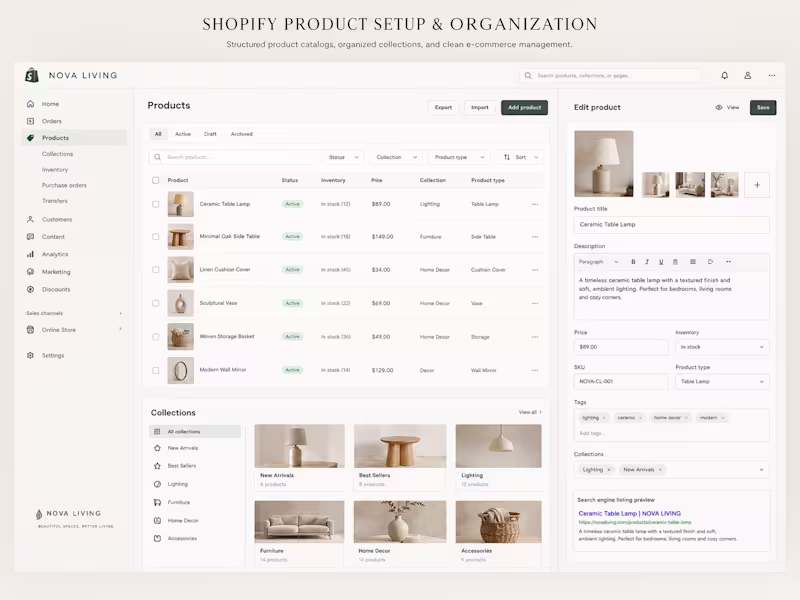
Task: Remove the lighting tag
Action: [604, 418]
